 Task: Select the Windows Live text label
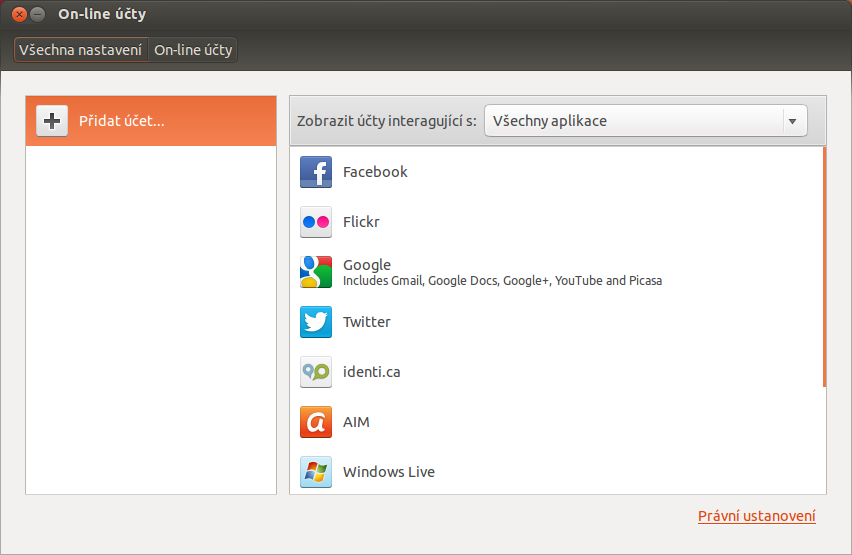389,472
